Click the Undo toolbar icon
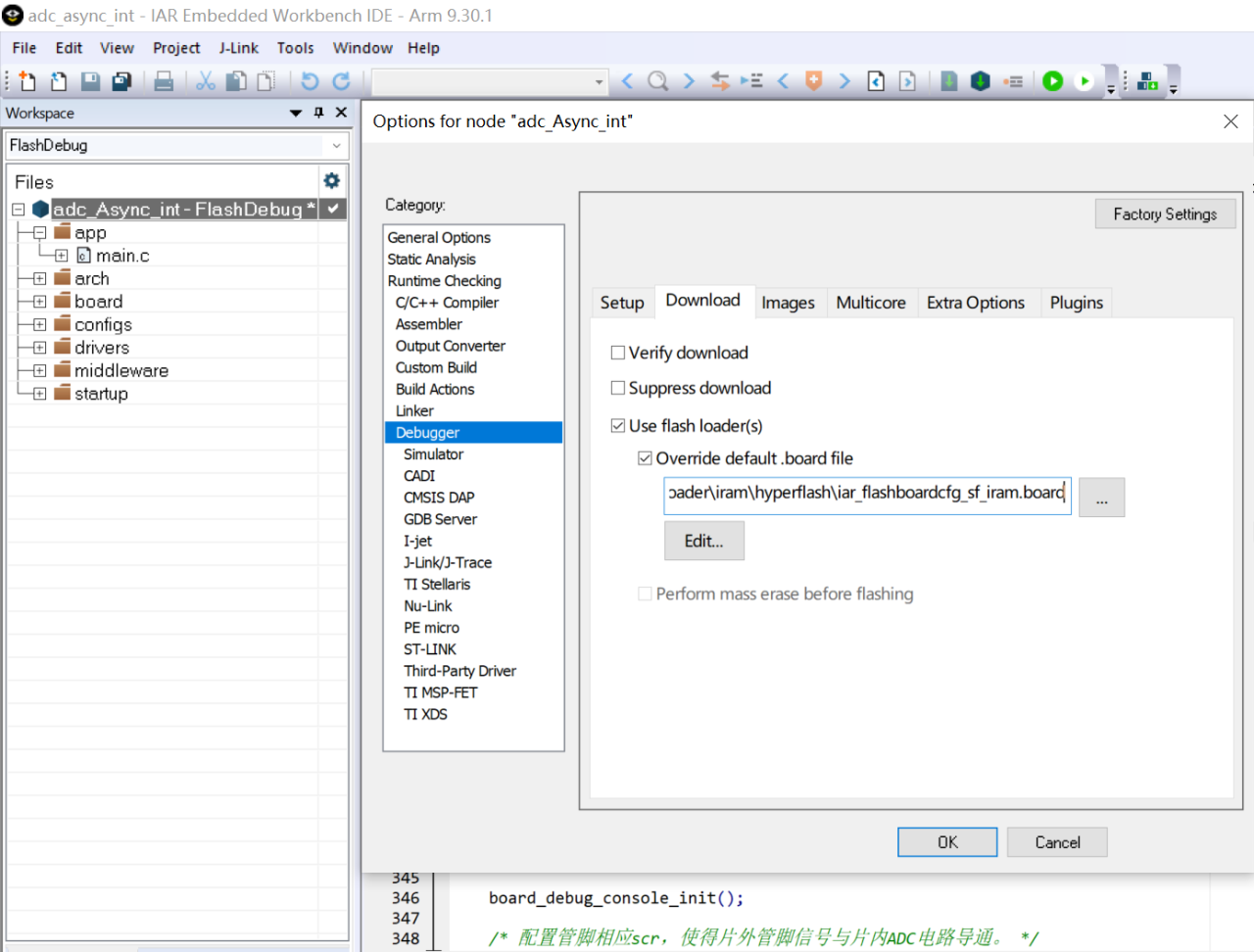Image resolution: width=1254 pixels, height=952 pixels. tap(310, 81)
